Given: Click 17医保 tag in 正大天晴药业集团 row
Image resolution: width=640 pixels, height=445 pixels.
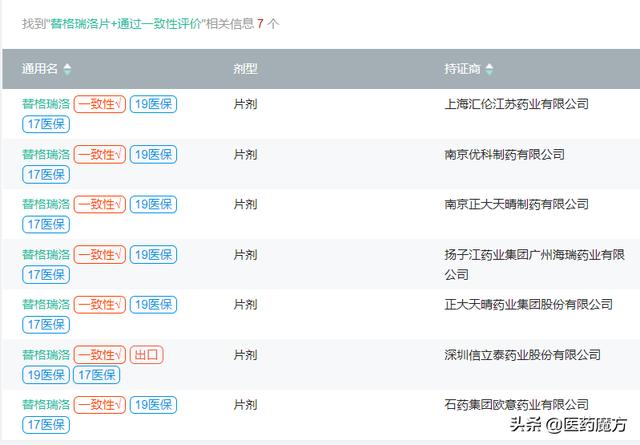Looking at the screenshot, I should coord(46,325).
